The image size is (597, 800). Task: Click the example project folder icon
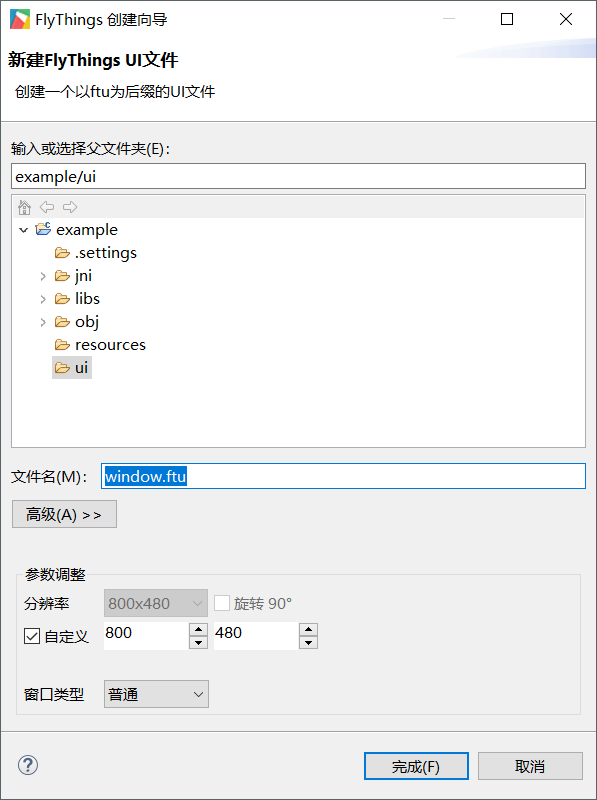click(43, 229)
